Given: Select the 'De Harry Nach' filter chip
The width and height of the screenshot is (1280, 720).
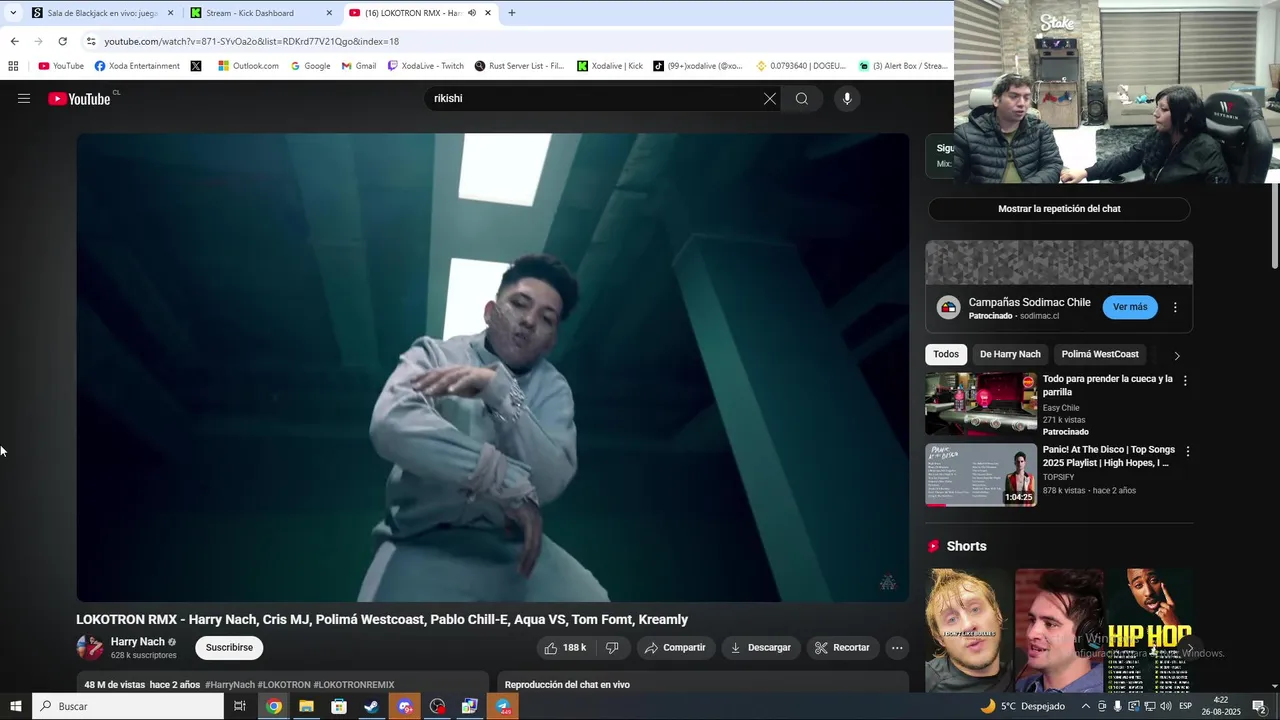Looking at the screenshot, I should click(x=1010, y=354).
